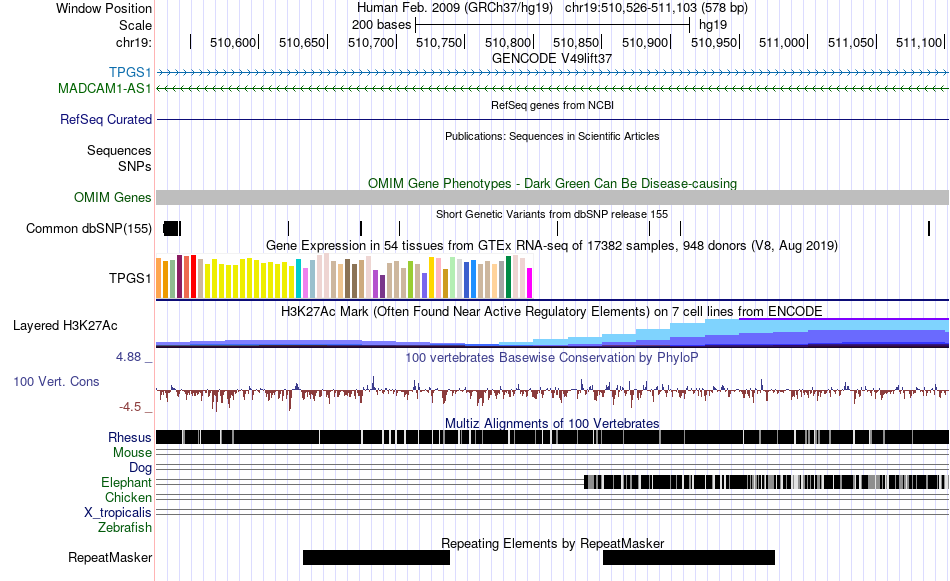Screen dimensions: 950x581
Task: Click the rightmost dbSNP variant tick
Action: pyautogui.click(x=929, y=228)
